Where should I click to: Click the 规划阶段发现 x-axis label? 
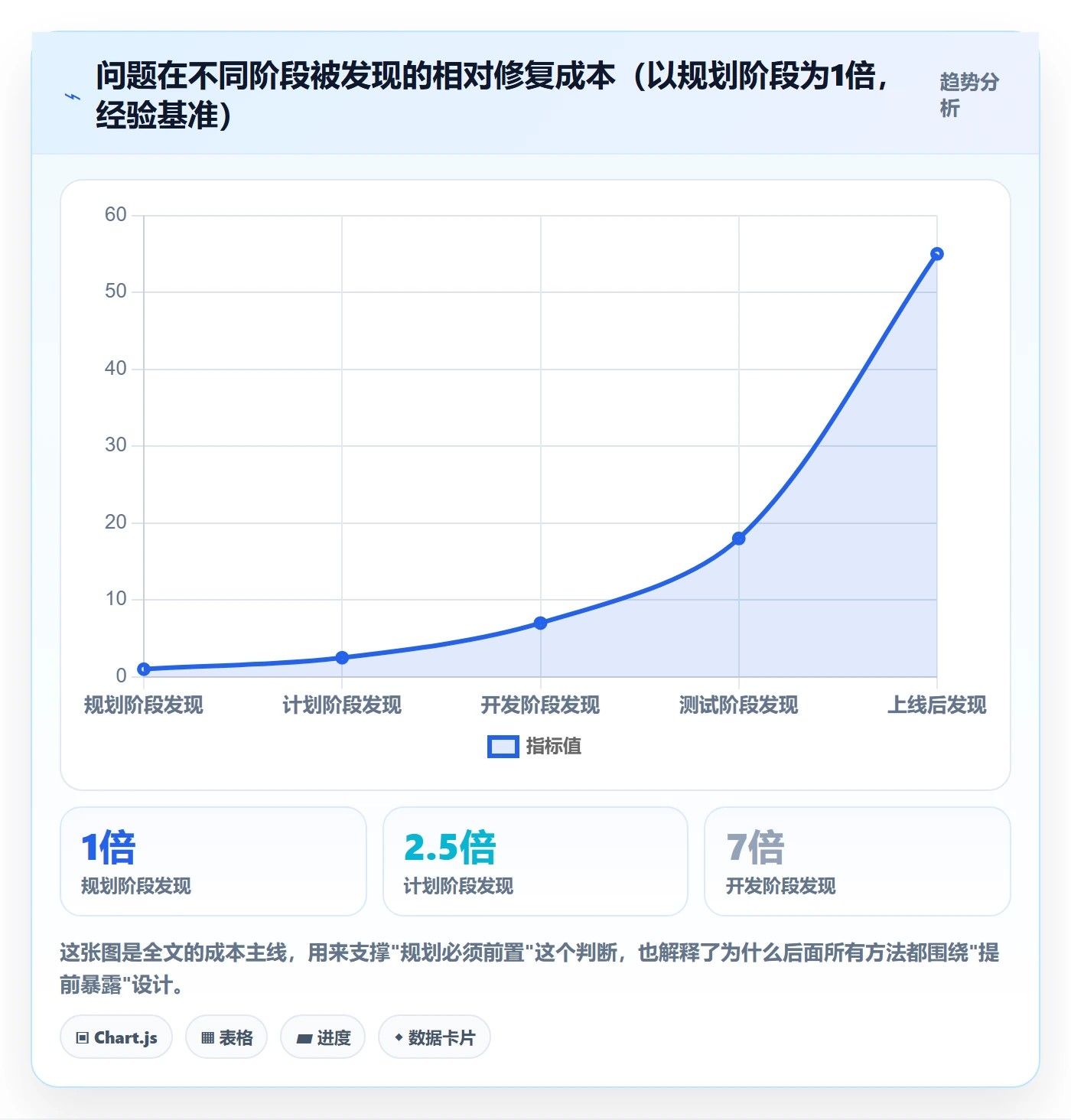[144, 705]
